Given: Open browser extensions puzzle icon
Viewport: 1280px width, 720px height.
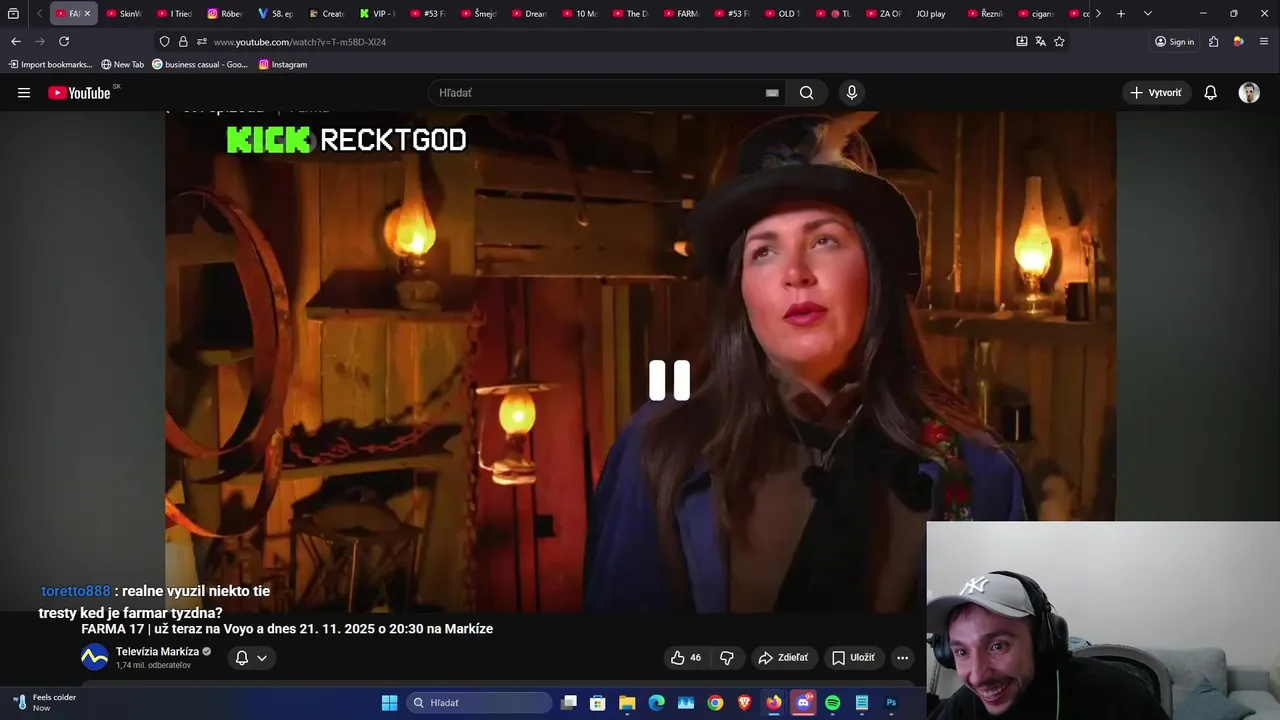Looking at the screenshot, I should pyautogui.click(x=1213, y=41).
